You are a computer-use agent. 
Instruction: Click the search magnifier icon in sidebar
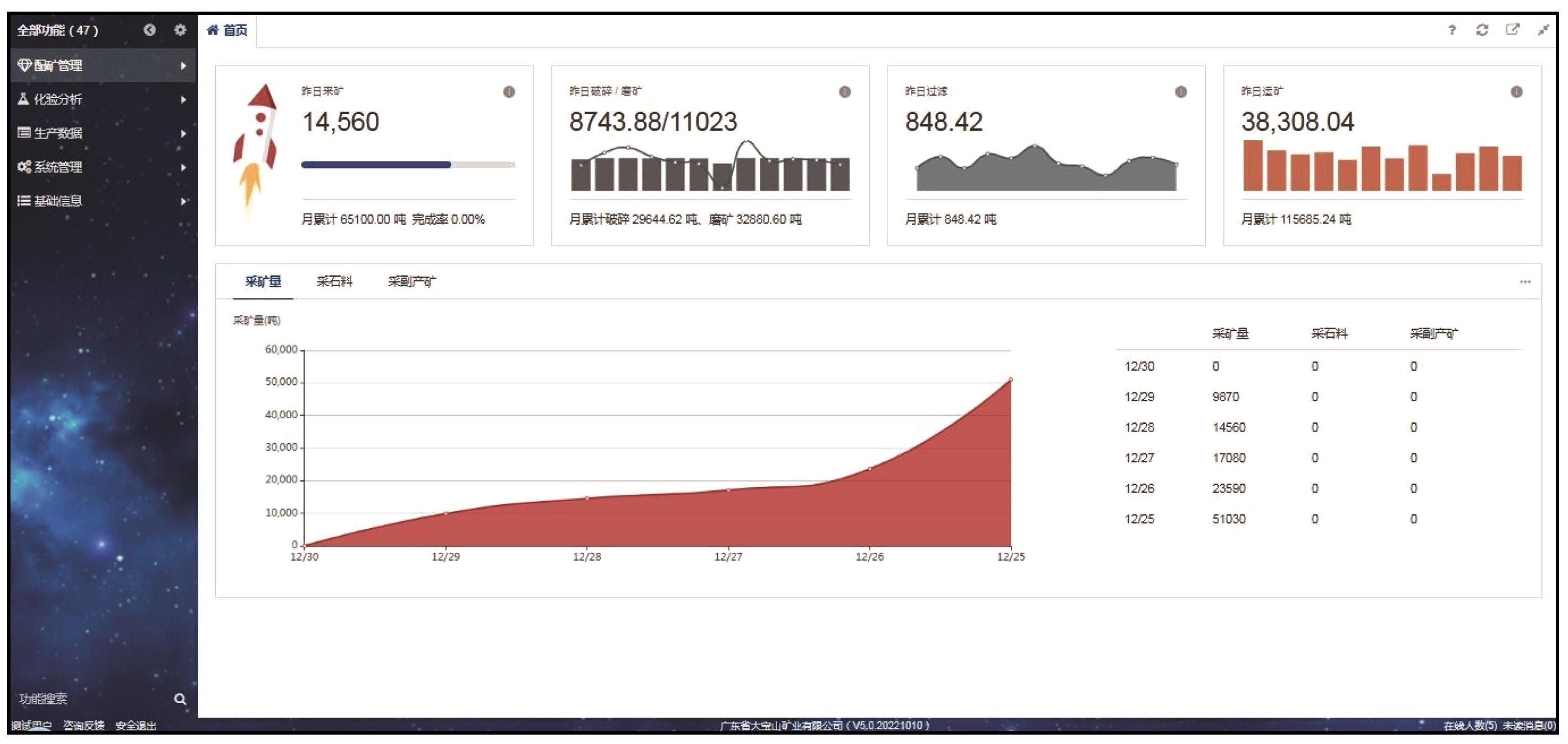point(180,699)
